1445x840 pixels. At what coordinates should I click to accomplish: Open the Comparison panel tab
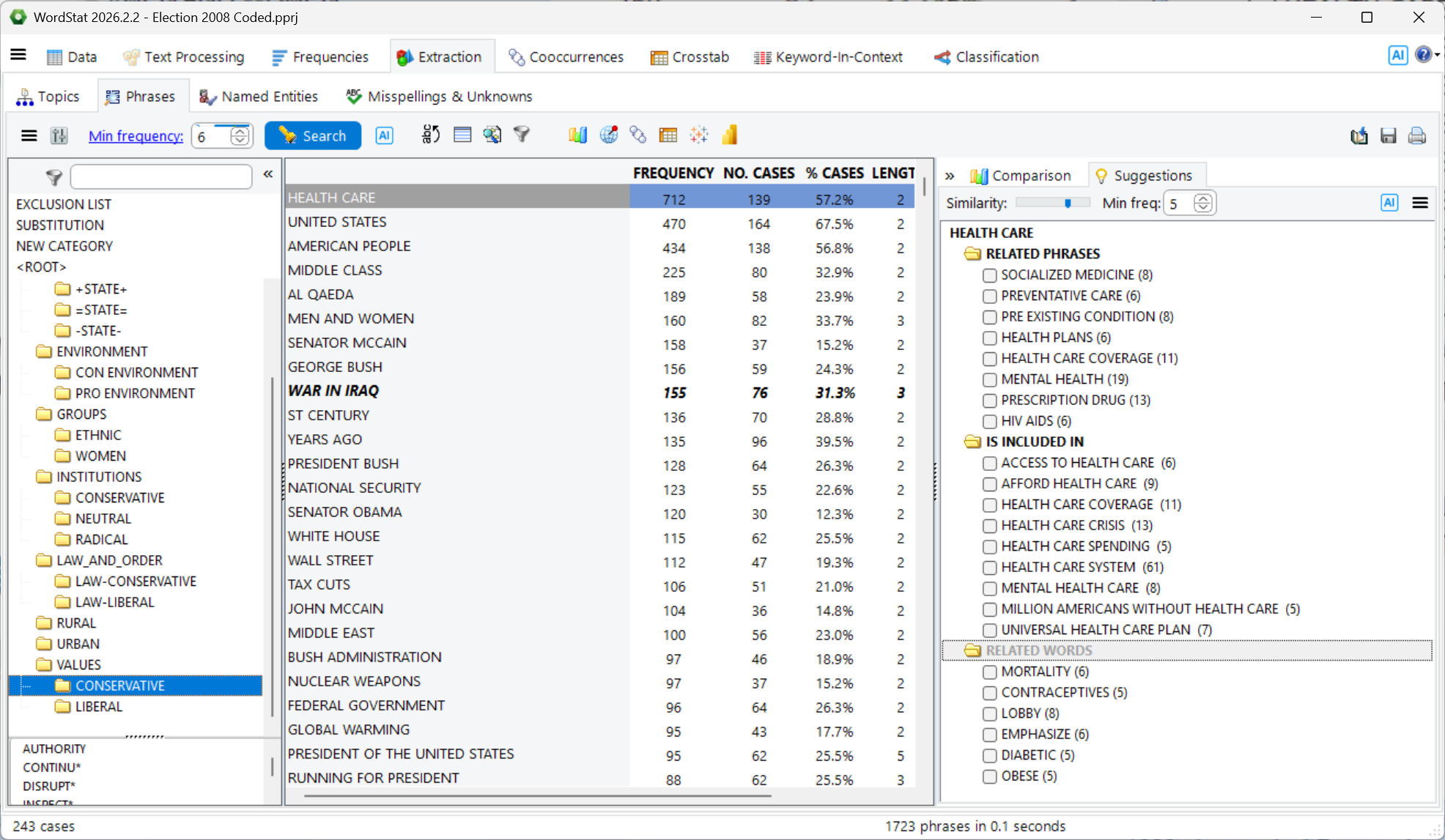click(1021, 176)
